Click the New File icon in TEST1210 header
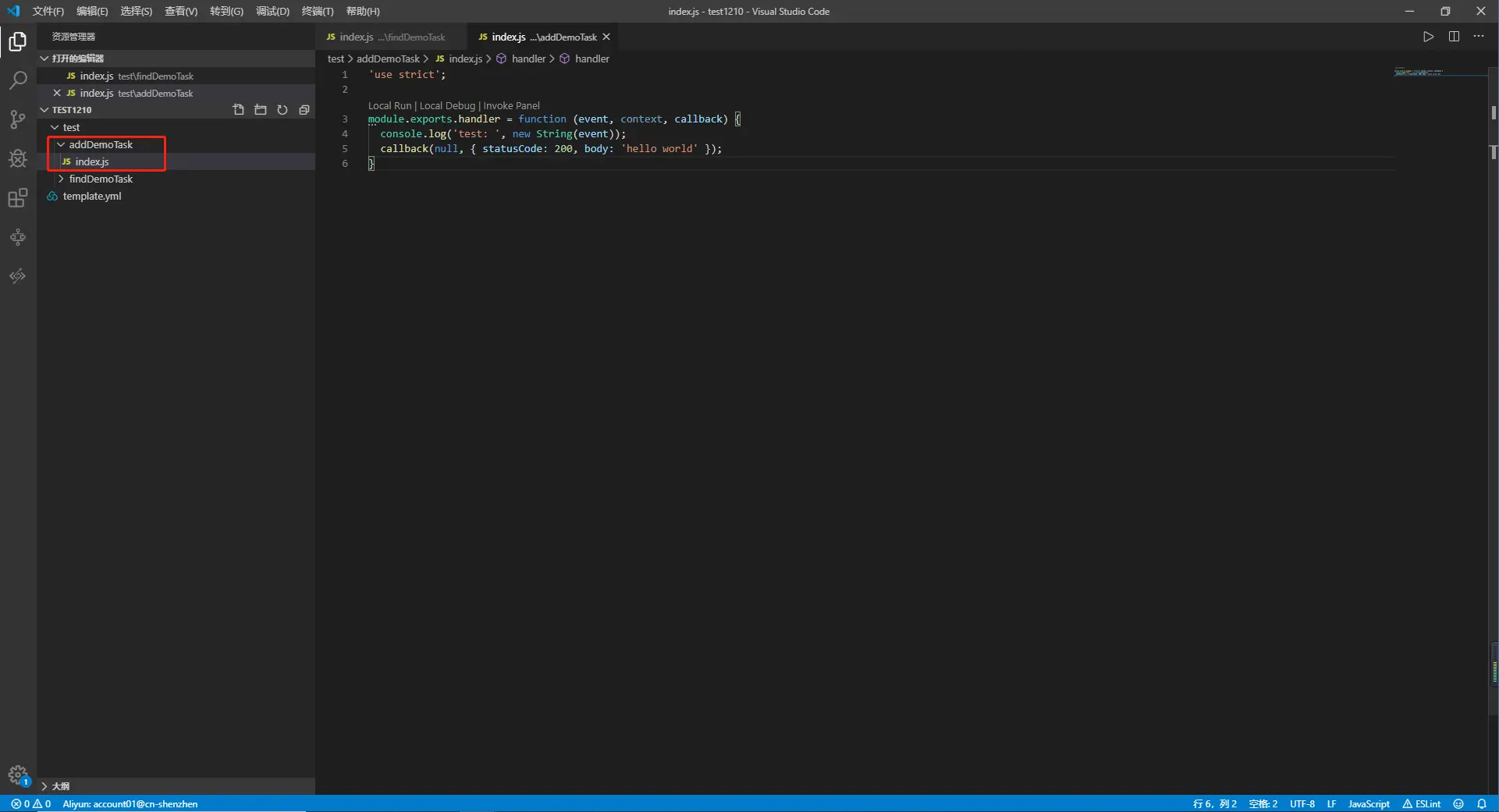1499x812 pixels. [x=239, y=110]
